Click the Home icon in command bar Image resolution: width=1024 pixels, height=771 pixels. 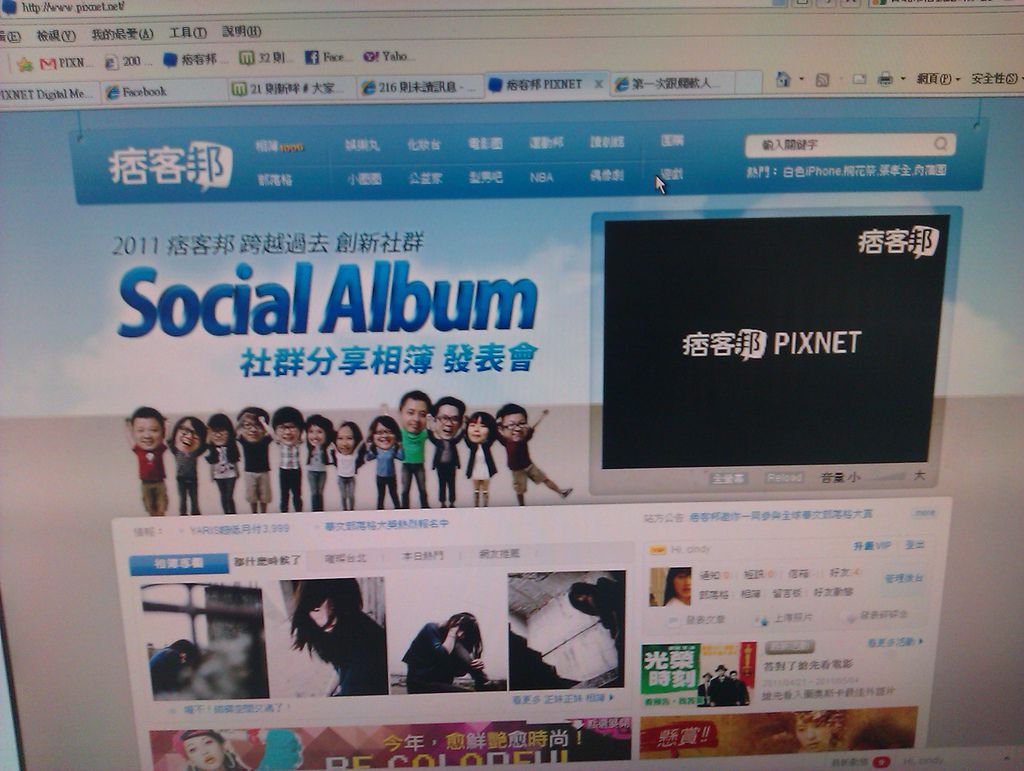(783, 80)
